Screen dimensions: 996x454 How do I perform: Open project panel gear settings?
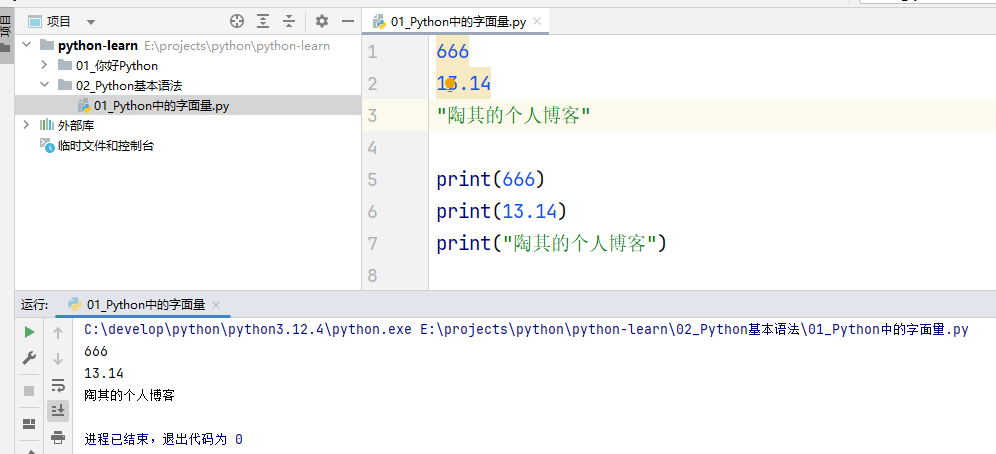coord(322,21)
